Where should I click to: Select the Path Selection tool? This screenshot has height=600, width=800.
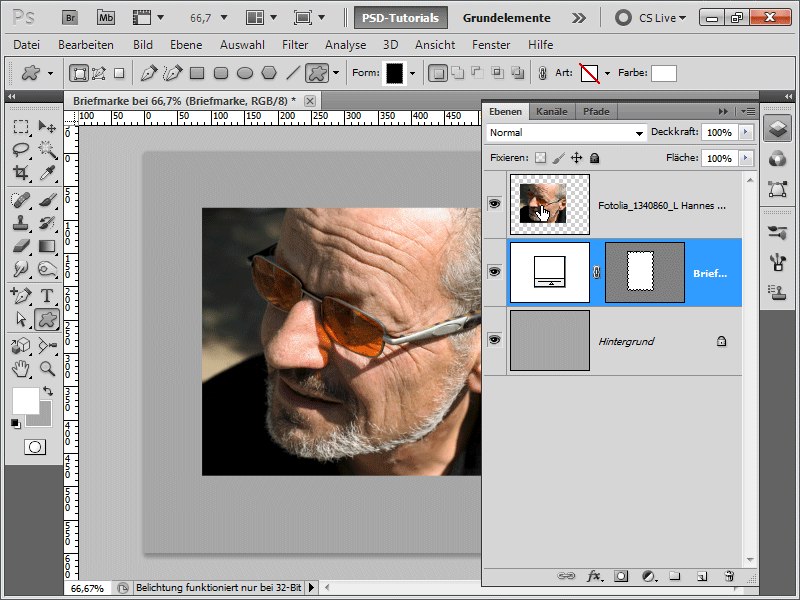(x=21, y=319)
